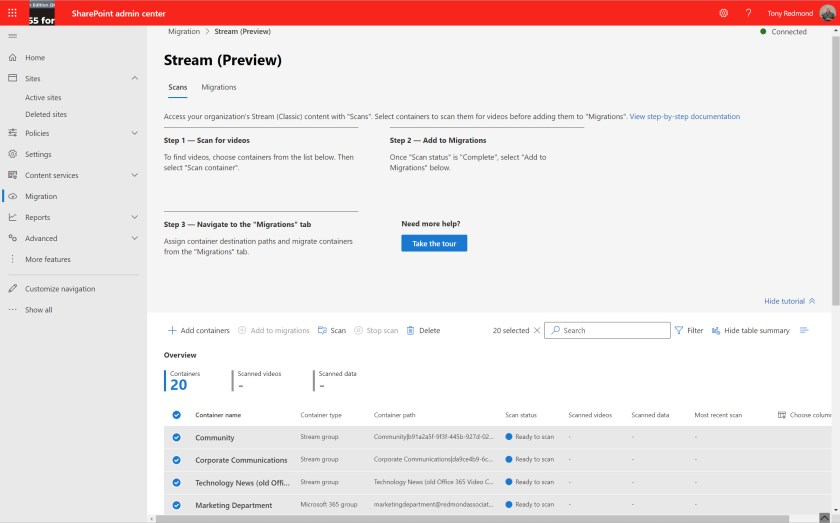This screenshot has width=840, height=523.
Task: Collapse tutorial with Hide tutorial chevron
Action: [x=812, y=301]
